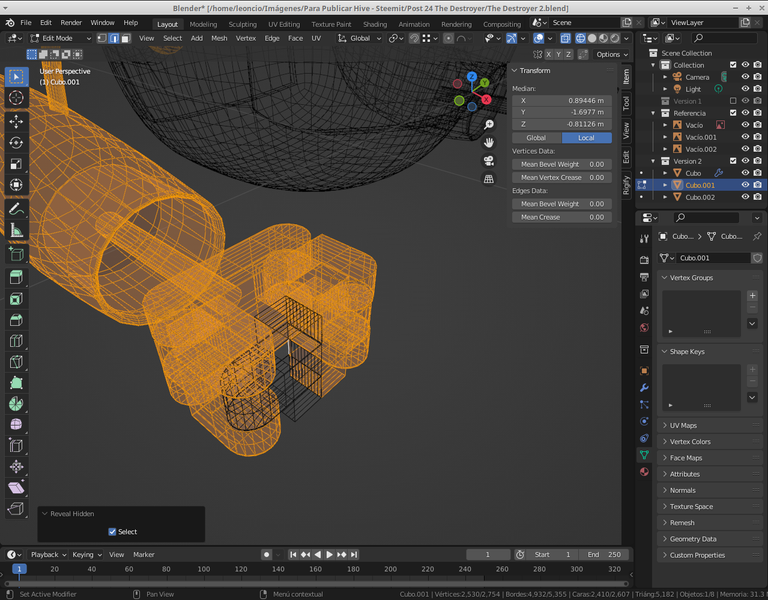This screenshot has height=600, width=768.
Task: Click the Median X value field
Action: coord(562,100)
